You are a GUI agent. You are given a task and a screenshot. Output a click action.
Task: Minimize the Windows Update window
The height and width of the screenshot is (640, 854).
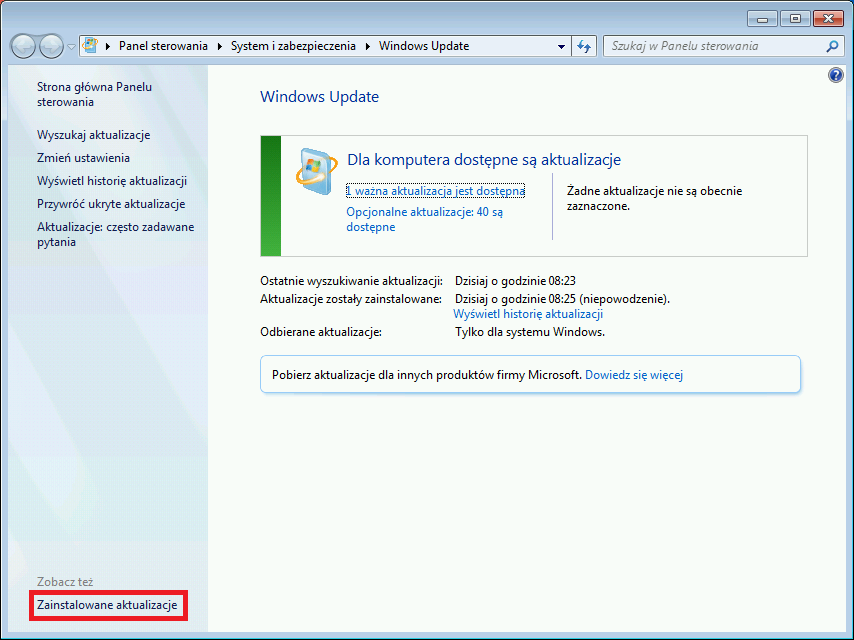coord(762,19)
